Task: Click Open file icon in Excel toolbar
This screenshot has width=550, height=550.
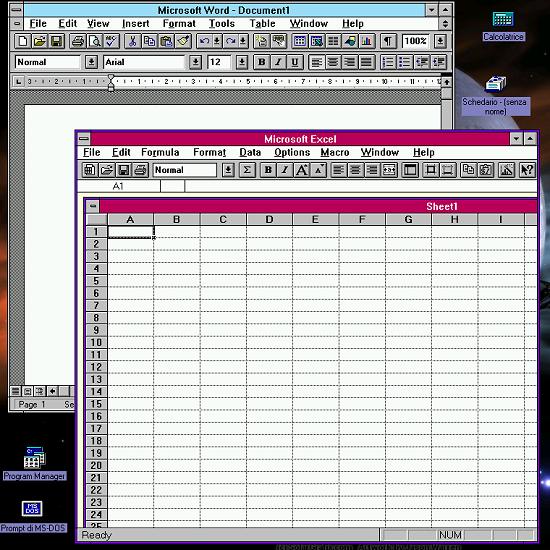Action: click(x=107, y=170)
